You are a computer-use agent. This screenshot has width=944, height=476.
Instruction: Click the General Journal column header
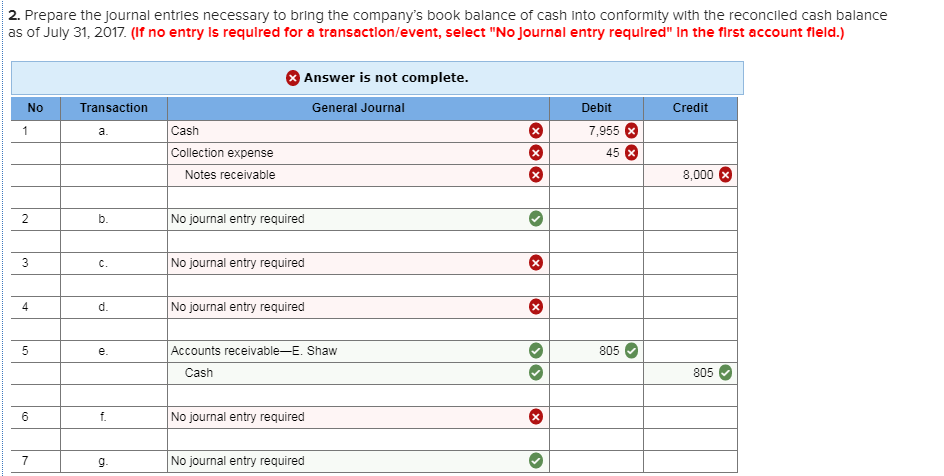[x=358, y=108]
